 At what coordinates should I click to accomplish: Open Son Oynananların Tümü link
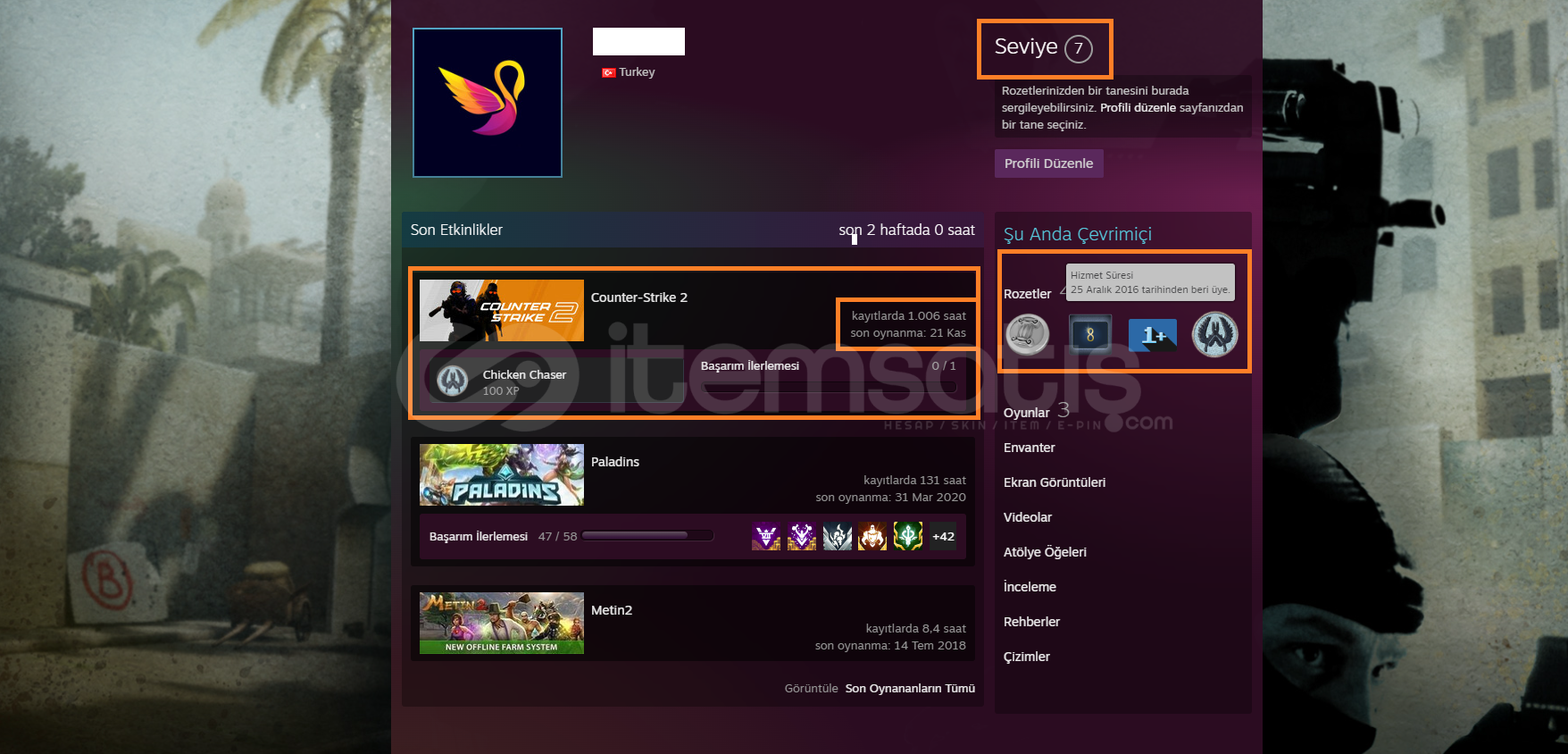(x=910, y=689)
